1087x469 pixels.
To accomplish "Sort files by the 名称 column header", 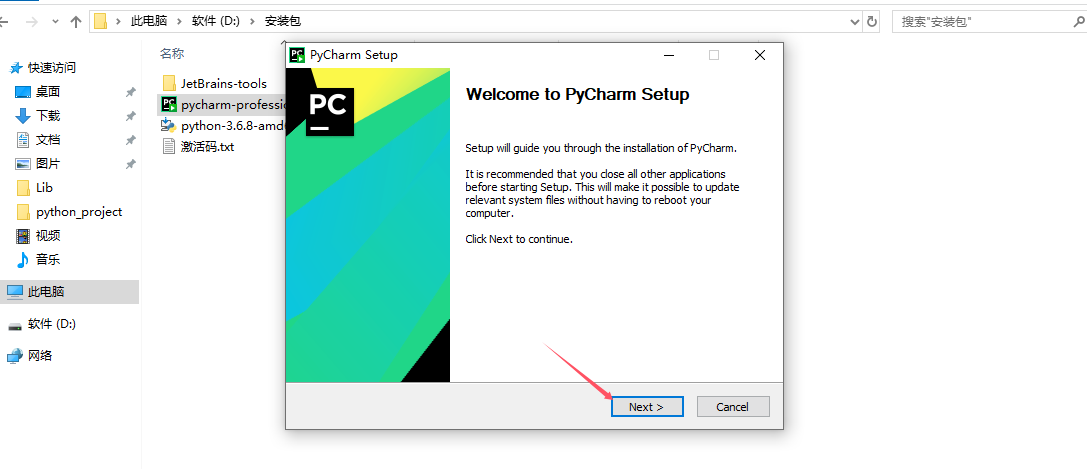I will tap(172, 54).
